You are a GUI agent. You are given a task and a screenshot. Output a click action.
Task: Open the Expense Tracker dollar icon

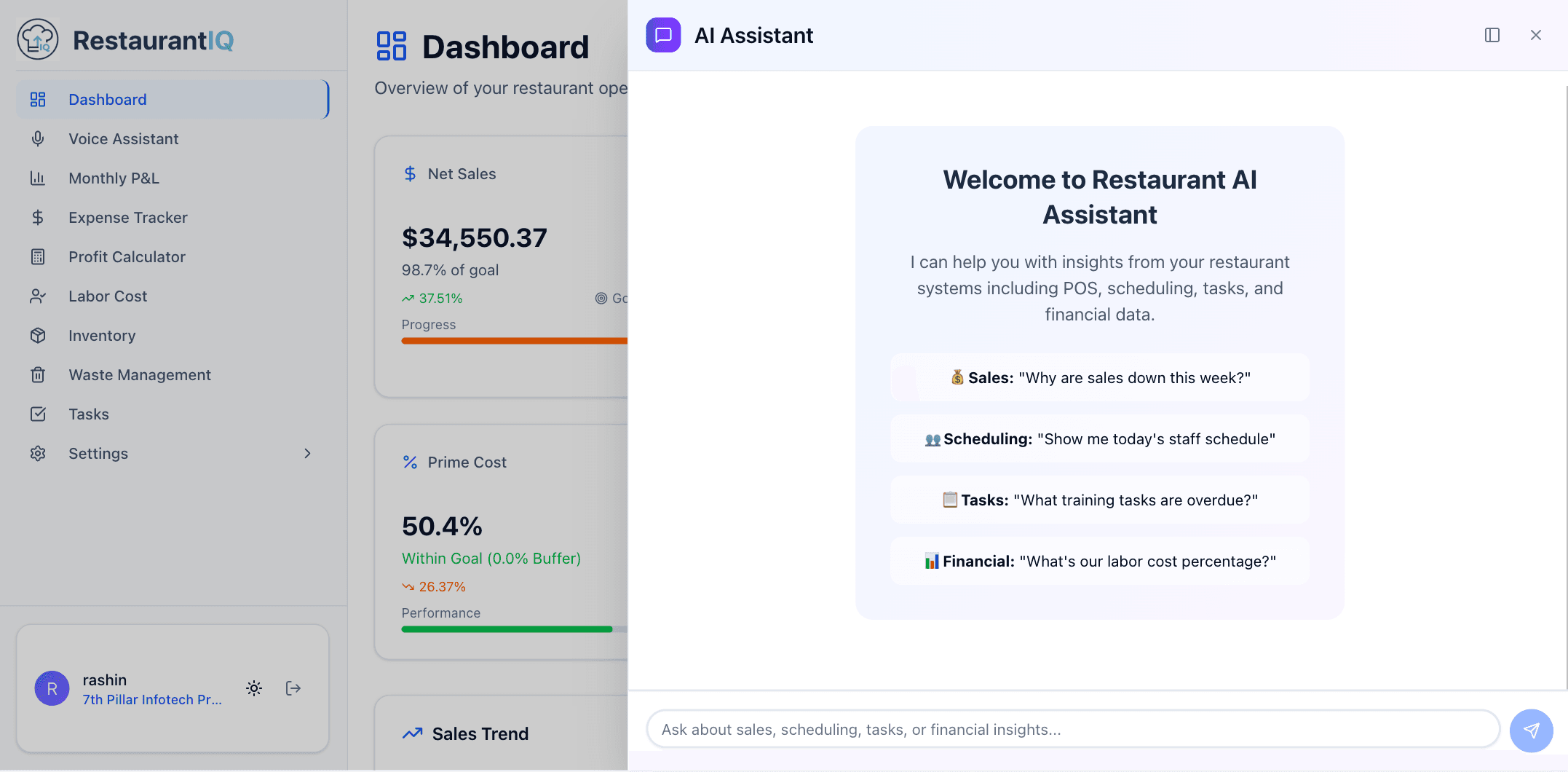[x=37, y=217]
